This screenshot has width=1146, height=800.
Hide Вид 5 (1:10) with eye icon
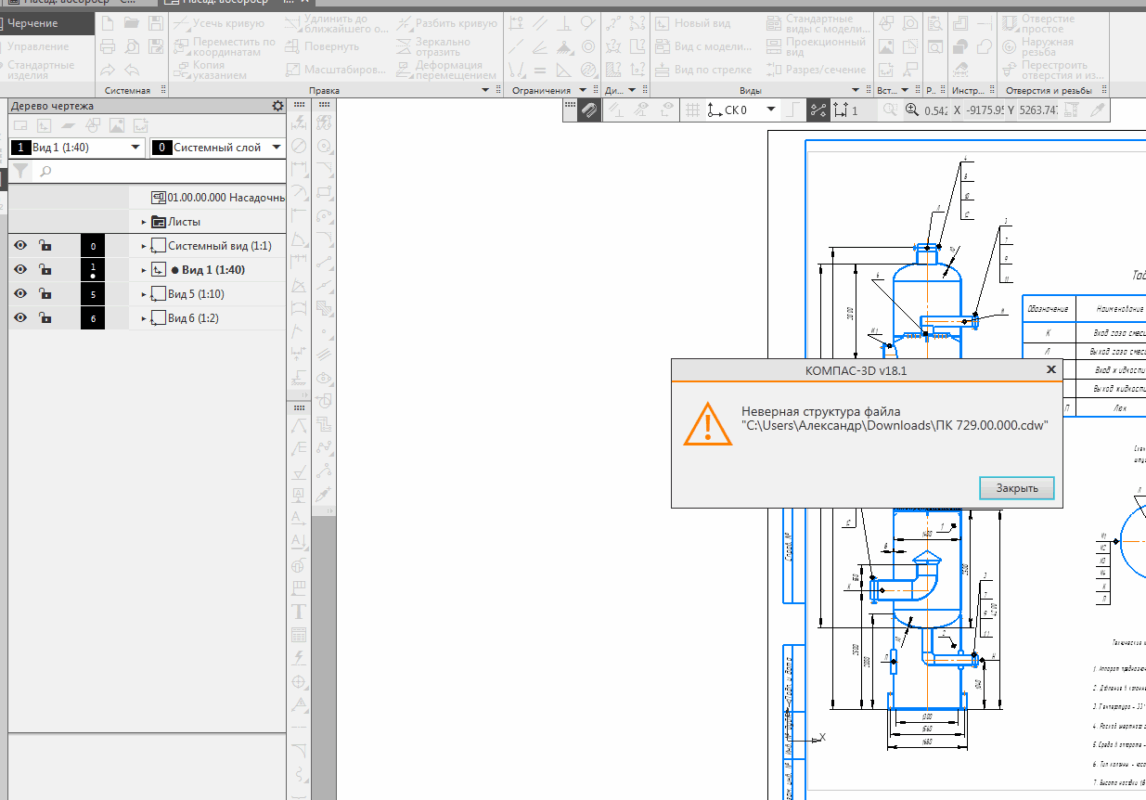[x=20, y=294]
